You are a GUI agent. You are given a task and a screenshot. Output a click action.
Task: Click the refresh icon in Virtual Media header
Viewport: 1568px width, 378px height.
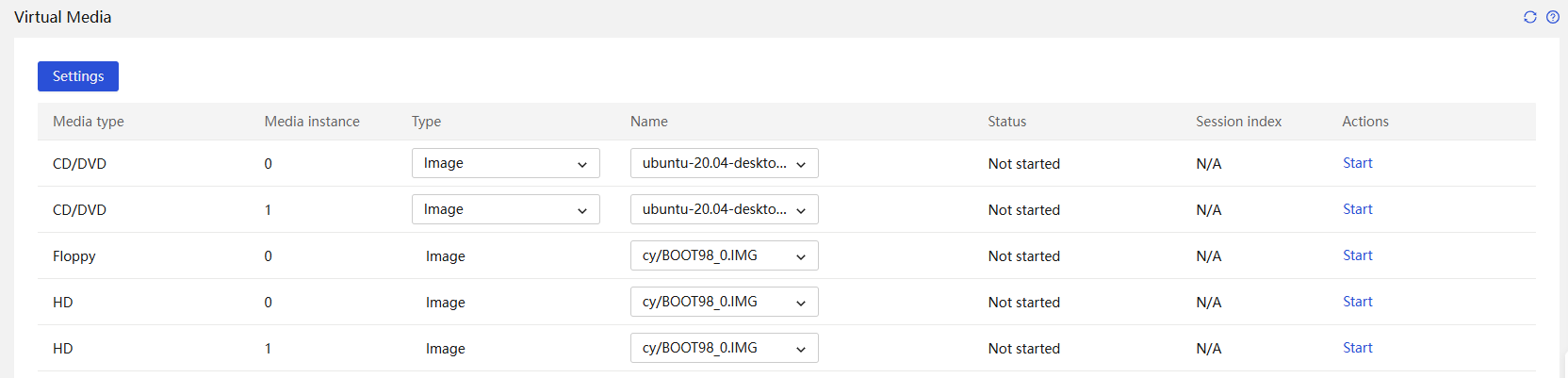pyautogui.click(x=1530, y=17)
